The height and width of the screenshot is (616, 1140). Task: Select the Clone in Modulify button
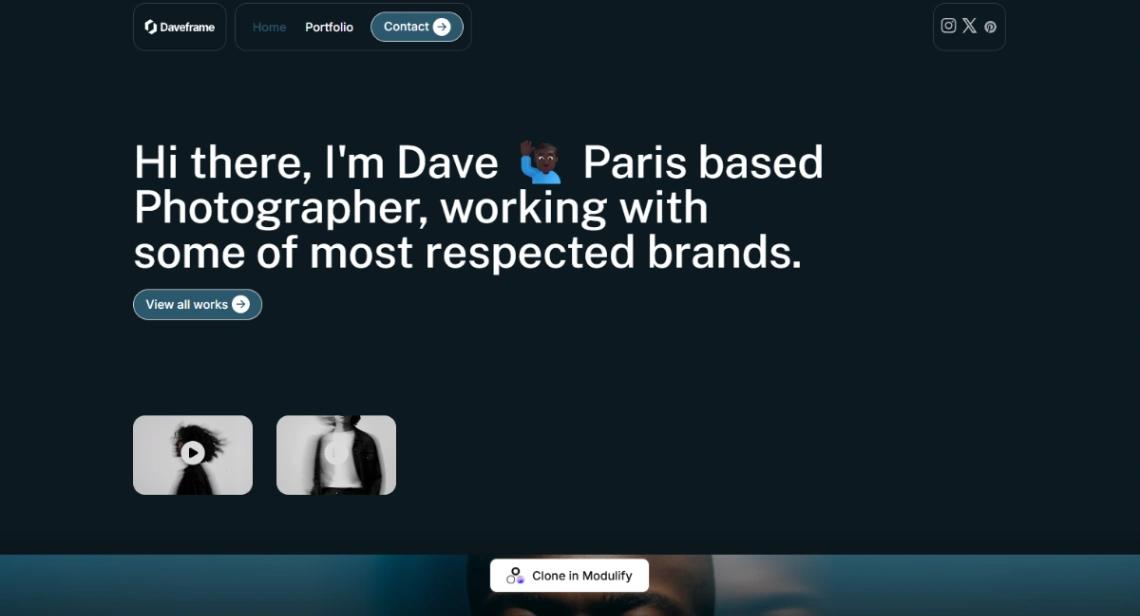pyautogui.click(x=569, y=575)
